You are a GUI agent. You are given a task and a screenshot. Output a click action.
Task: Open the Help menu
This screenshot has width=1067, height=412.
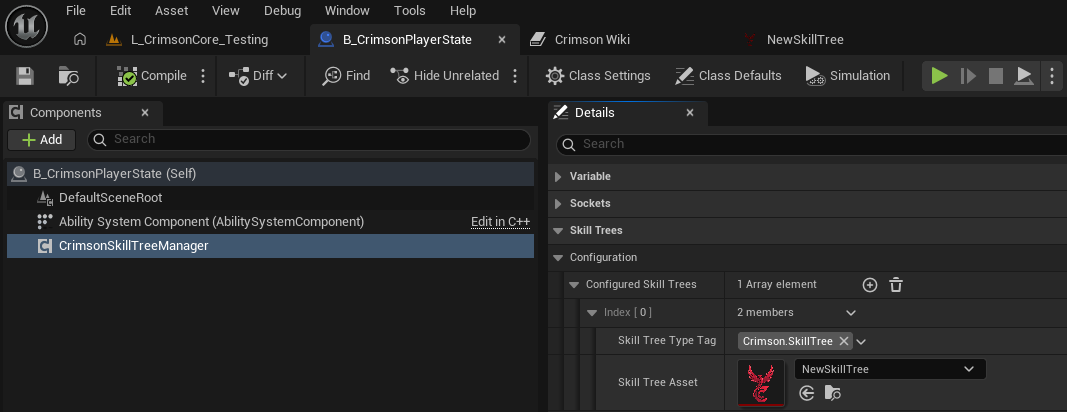pos(463,11)
